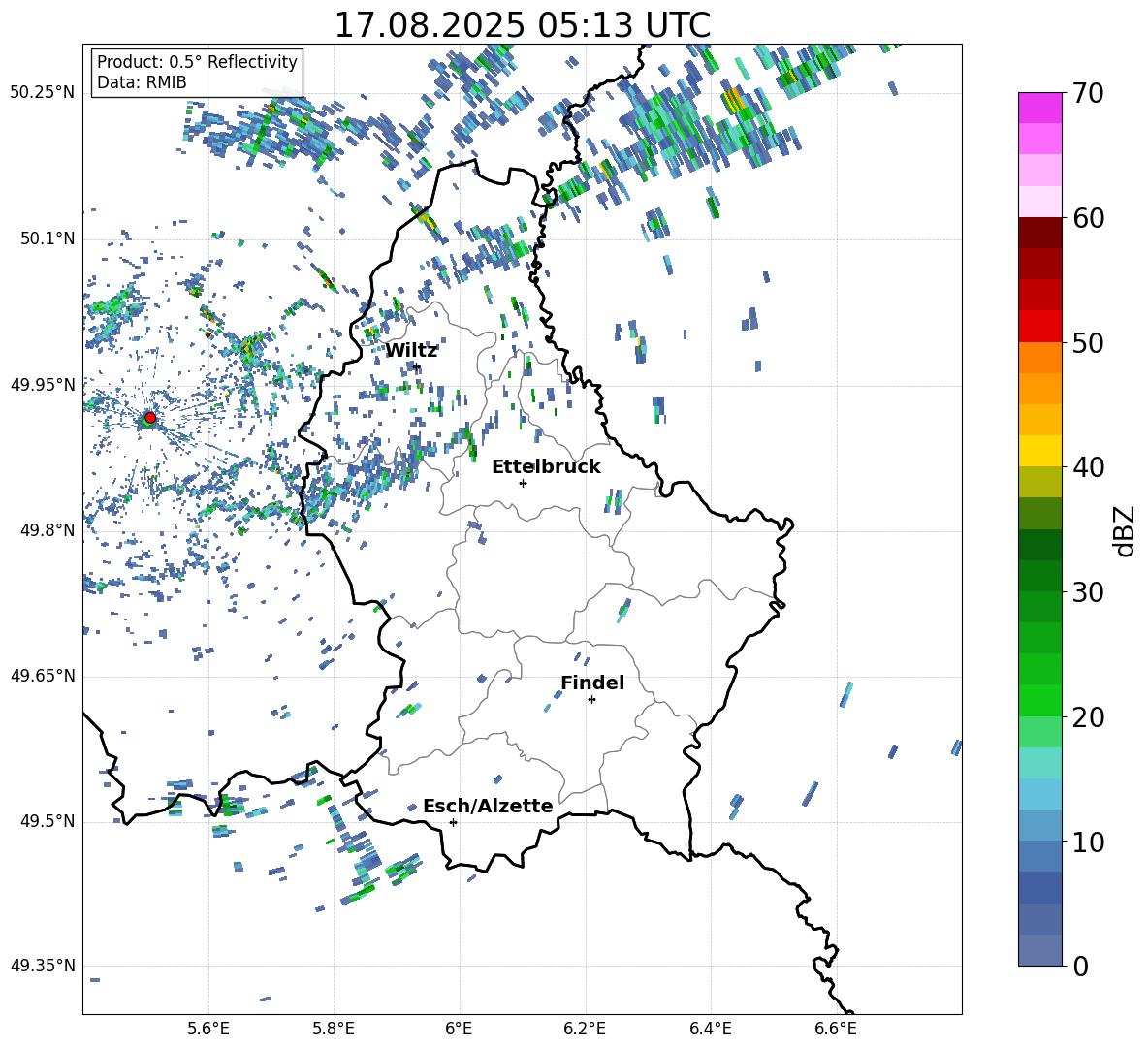Click the 6°E longitude label
Image resolution: width=1148 pixels, height=1048 pixels.
[x=459, y=1029]
